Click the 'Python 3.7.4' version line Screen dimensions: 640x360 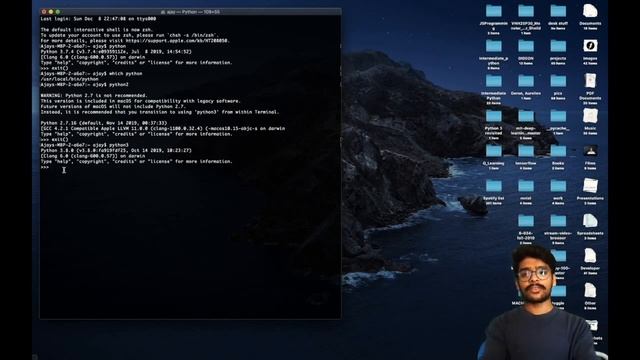point(116,52)
